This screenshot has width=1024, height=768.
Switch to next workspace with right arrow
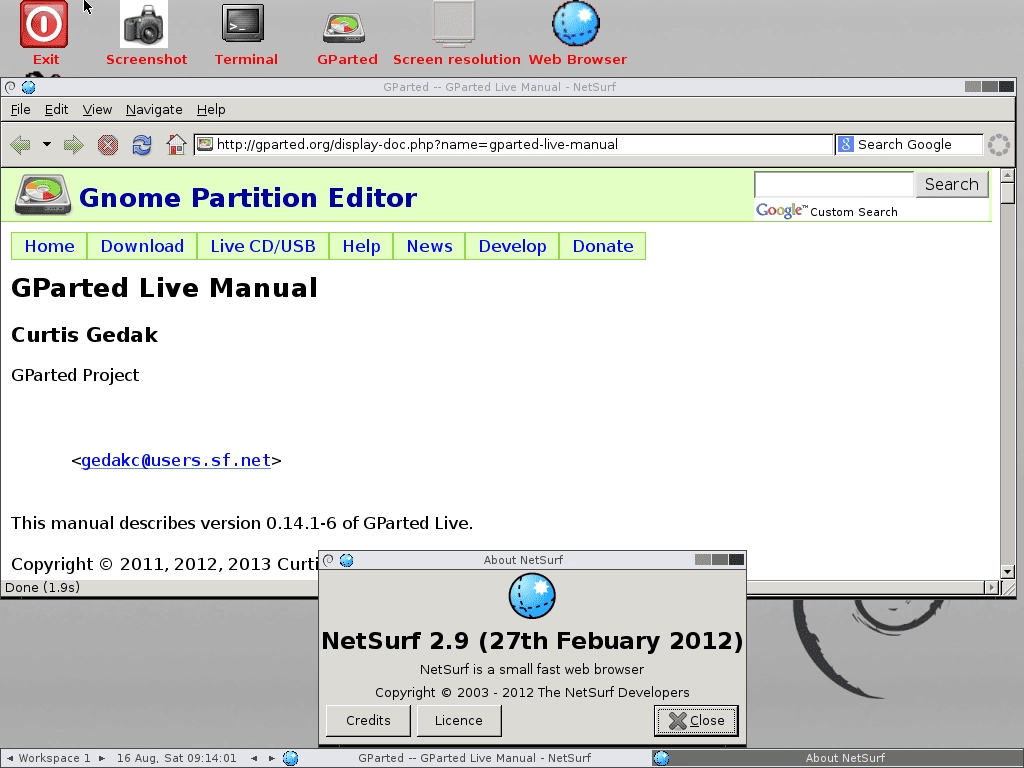[x=102, y=758]
